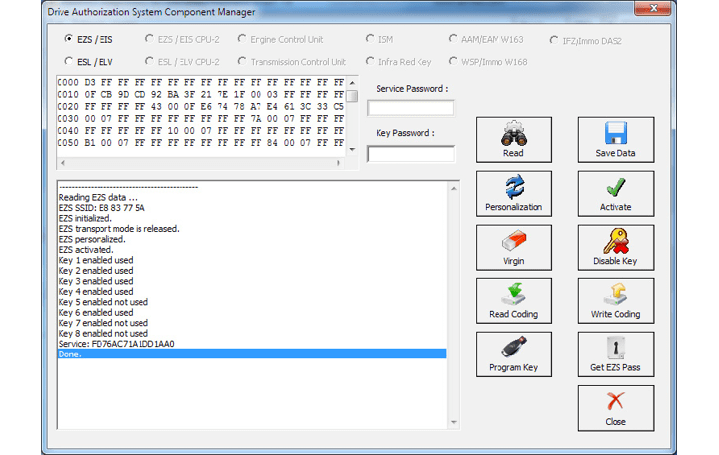719x455 pixels.
Task: Click log panel scrollbar down arrow
Action: [x=453, y=422]
